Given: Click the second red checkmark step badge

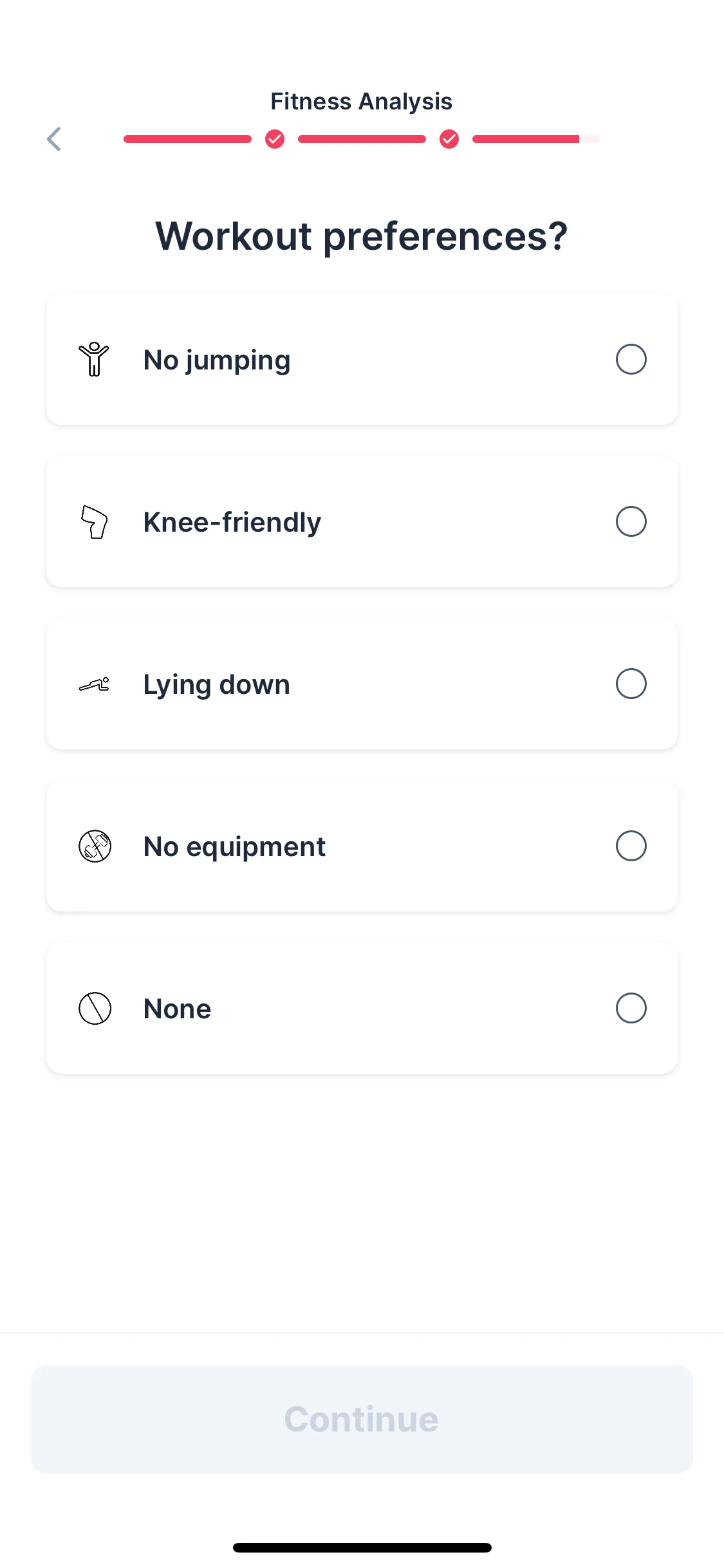Looking at the screenshot, I should 449,139.
